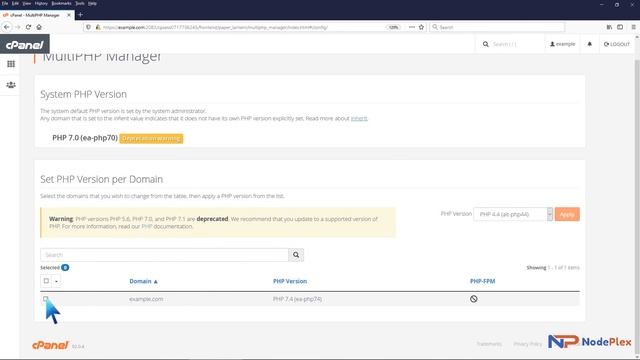Reload the page with the refresh icon
This screenshot has width=640, height=360.
(28, 27)
